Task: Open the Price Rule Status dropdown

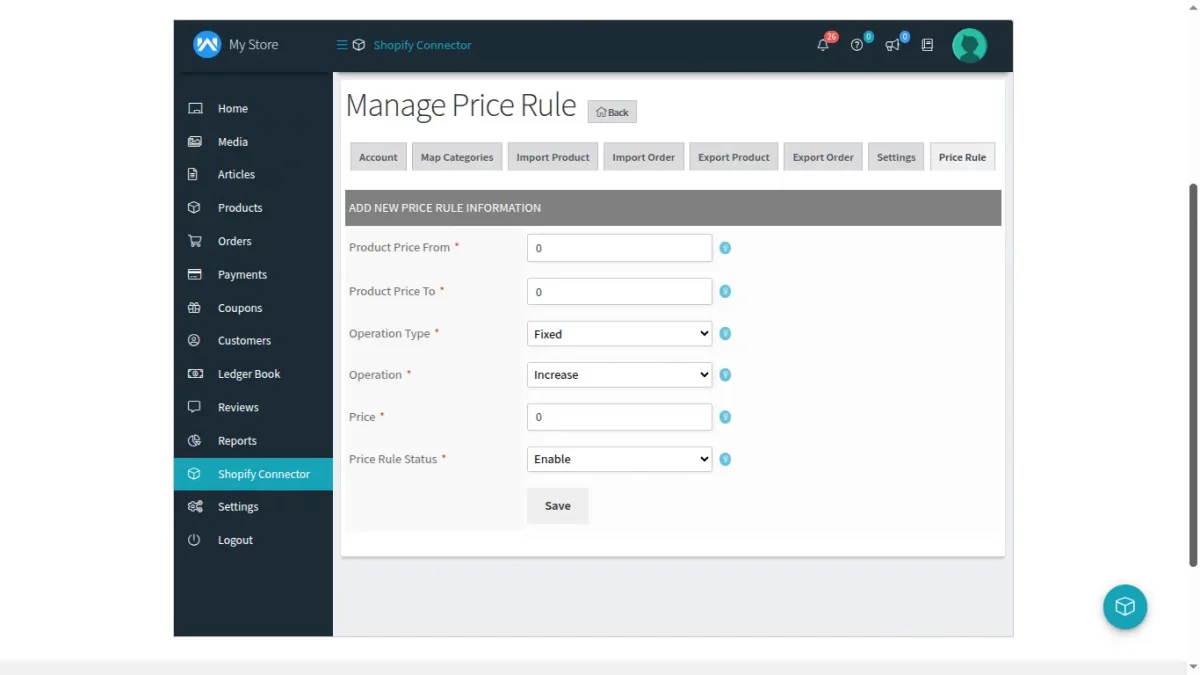Action: point(618,458)
